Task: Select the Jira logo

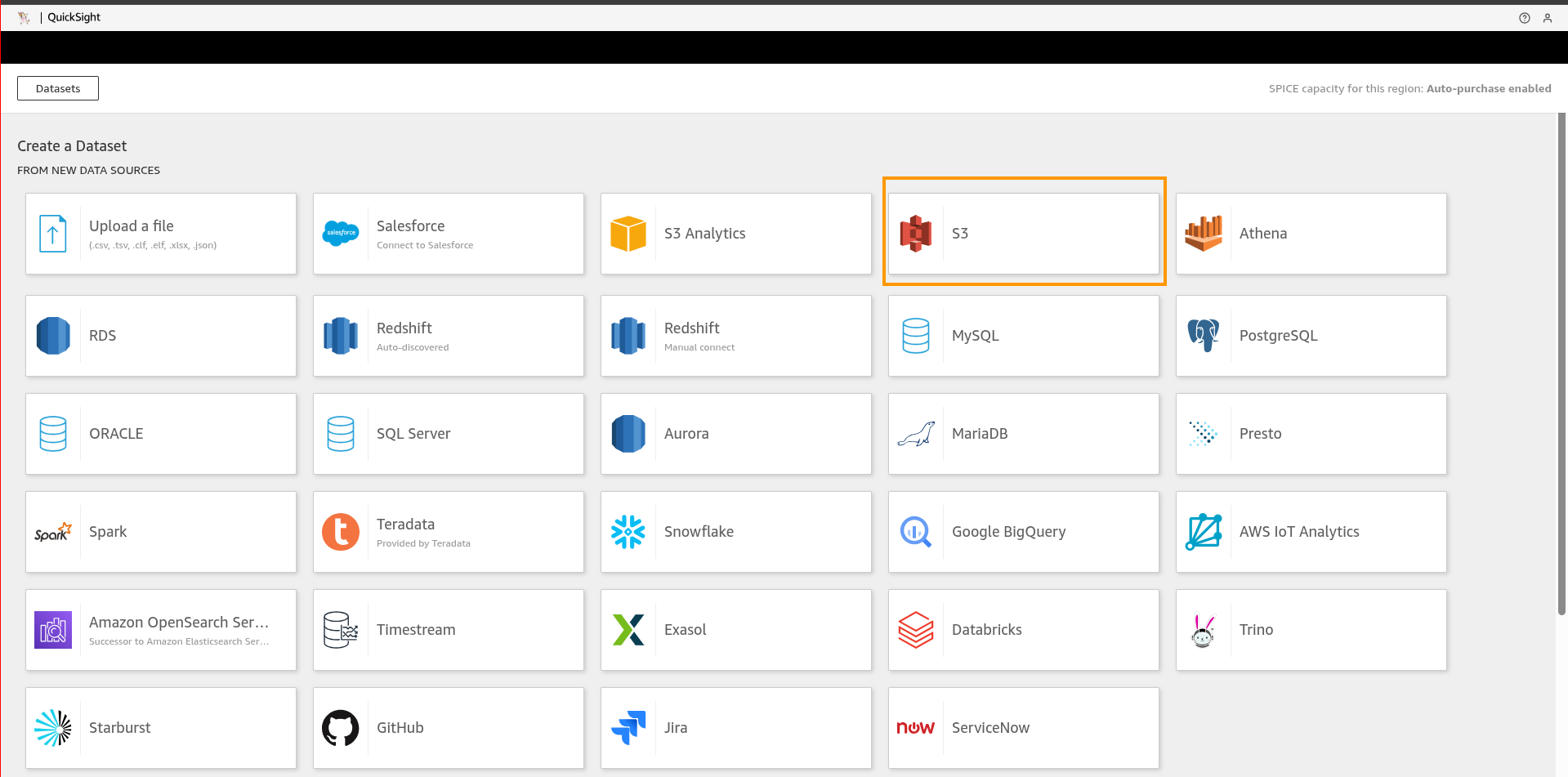Action: (x=628, y=728)
